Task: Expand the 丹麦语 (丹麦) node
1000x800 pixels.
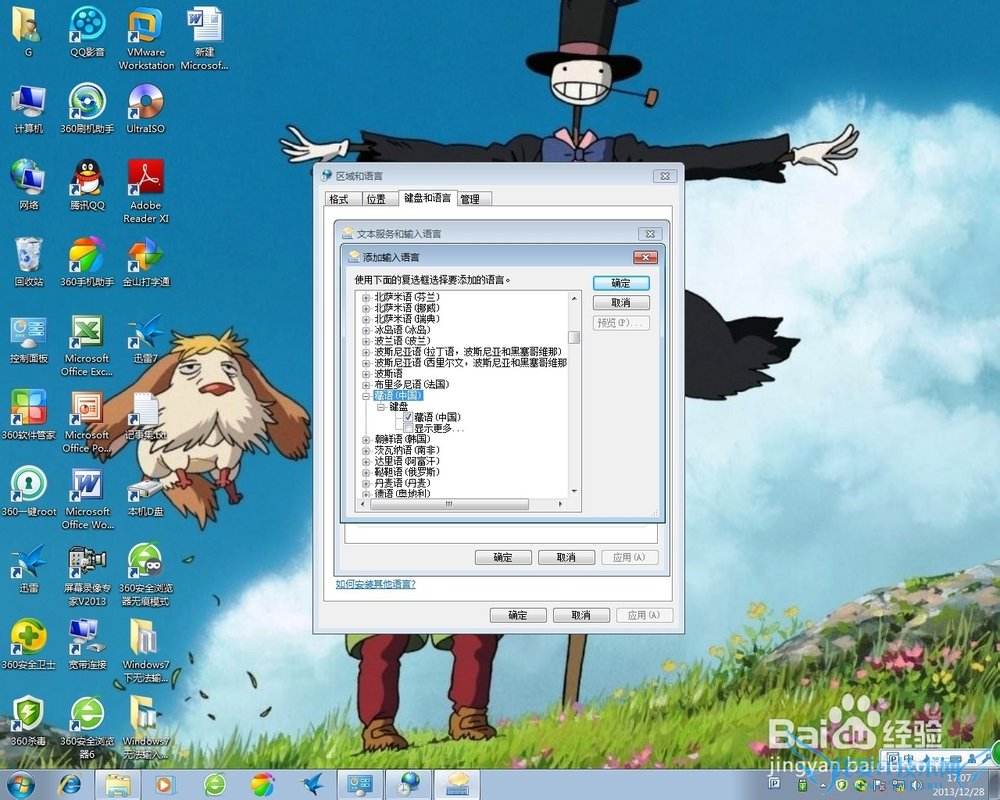Action: pos(366,483)
